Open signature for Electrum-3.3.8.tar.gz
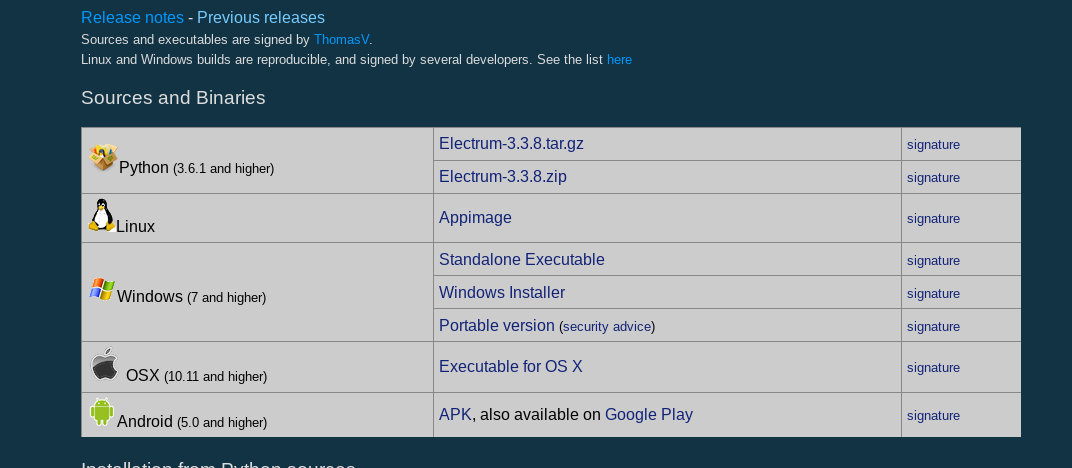Screen dimensions: 1072x468 click(x=933, y=145)
